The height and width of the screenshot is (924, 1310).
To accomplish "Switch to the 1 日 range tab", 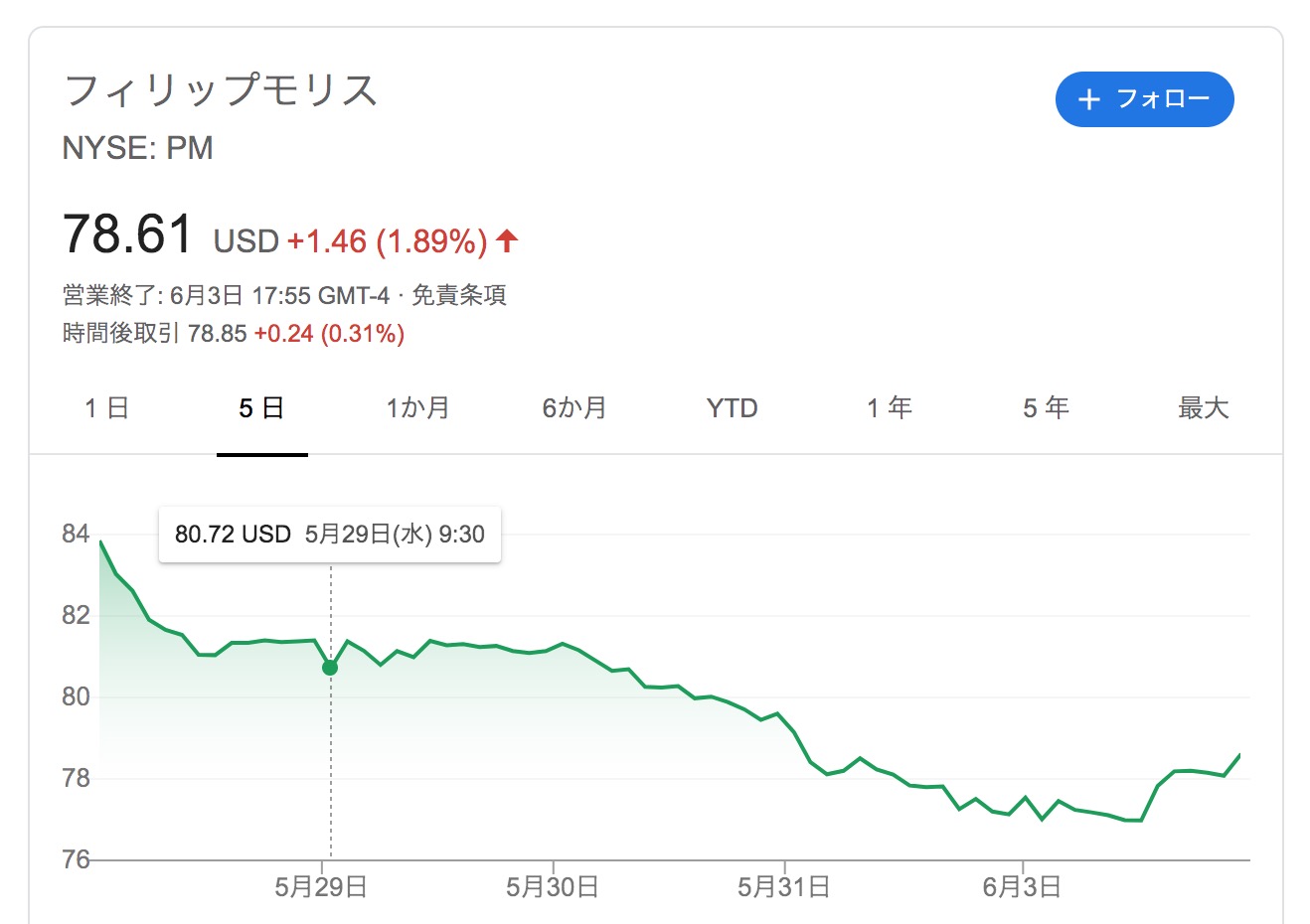I will click(106, 408).
